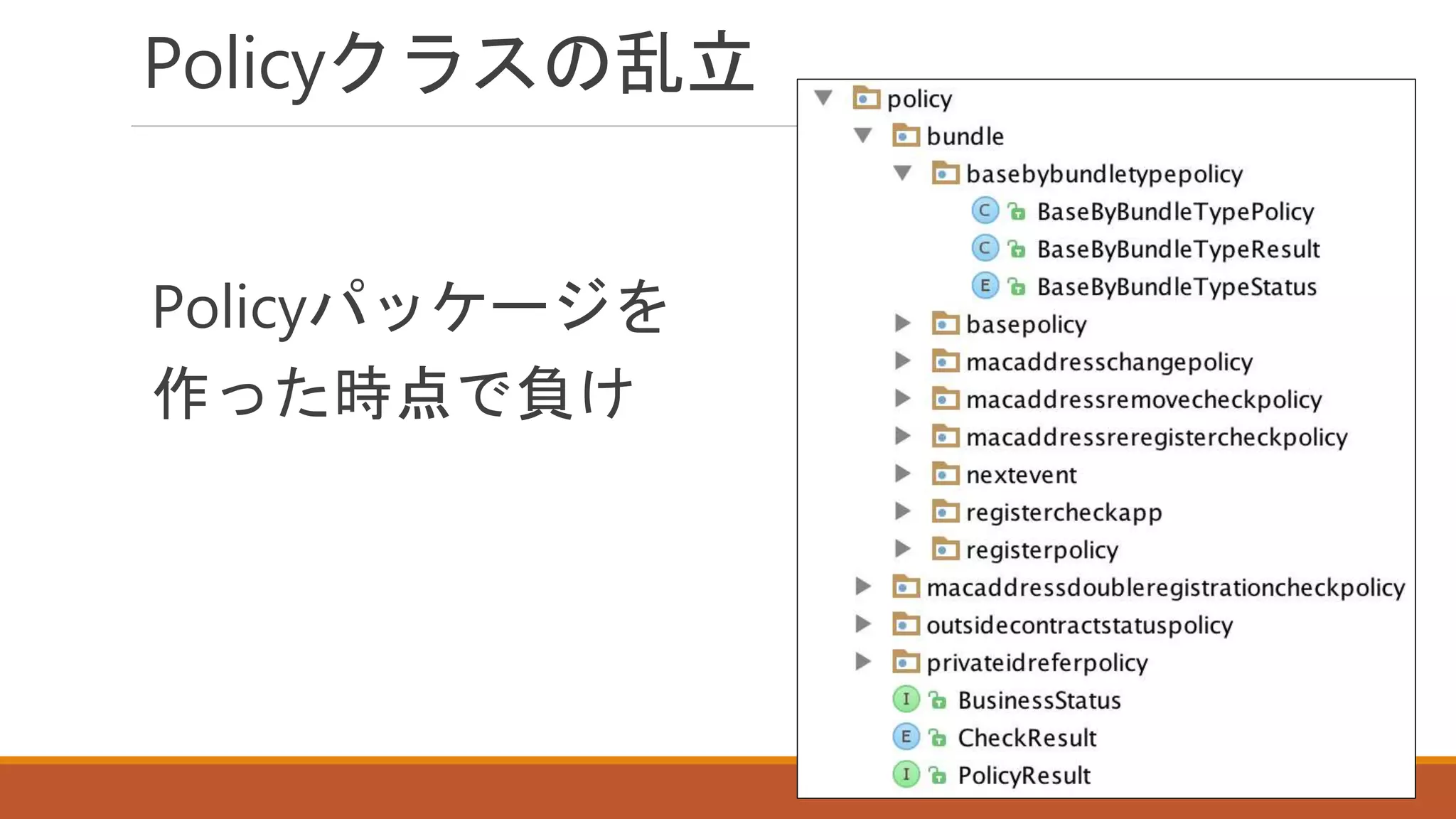Image resolution: width=1456 pixels, height=819 pixels.
Task: Open the BaseByBundleTypePolicy class
Action: [1176, 212]
